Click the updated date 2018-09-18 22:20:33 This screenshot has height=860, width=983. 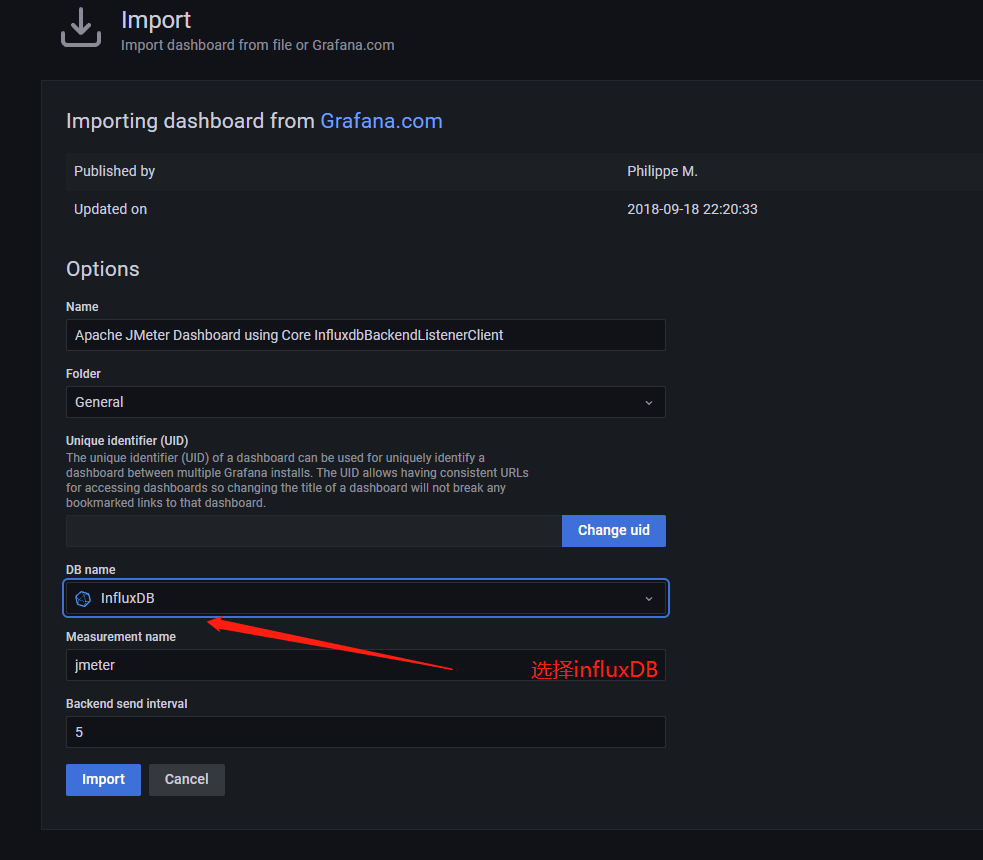pos(692,209)
